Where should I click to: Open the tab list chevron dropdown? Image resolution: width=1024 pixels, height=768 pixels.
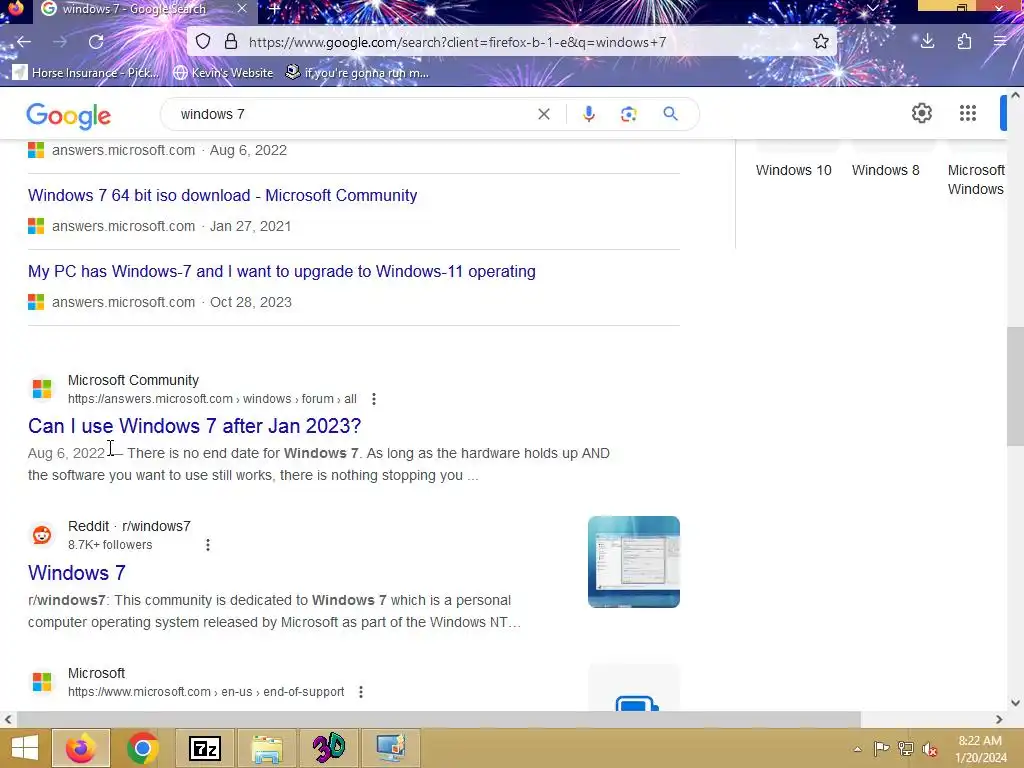[x=872, y=8]
